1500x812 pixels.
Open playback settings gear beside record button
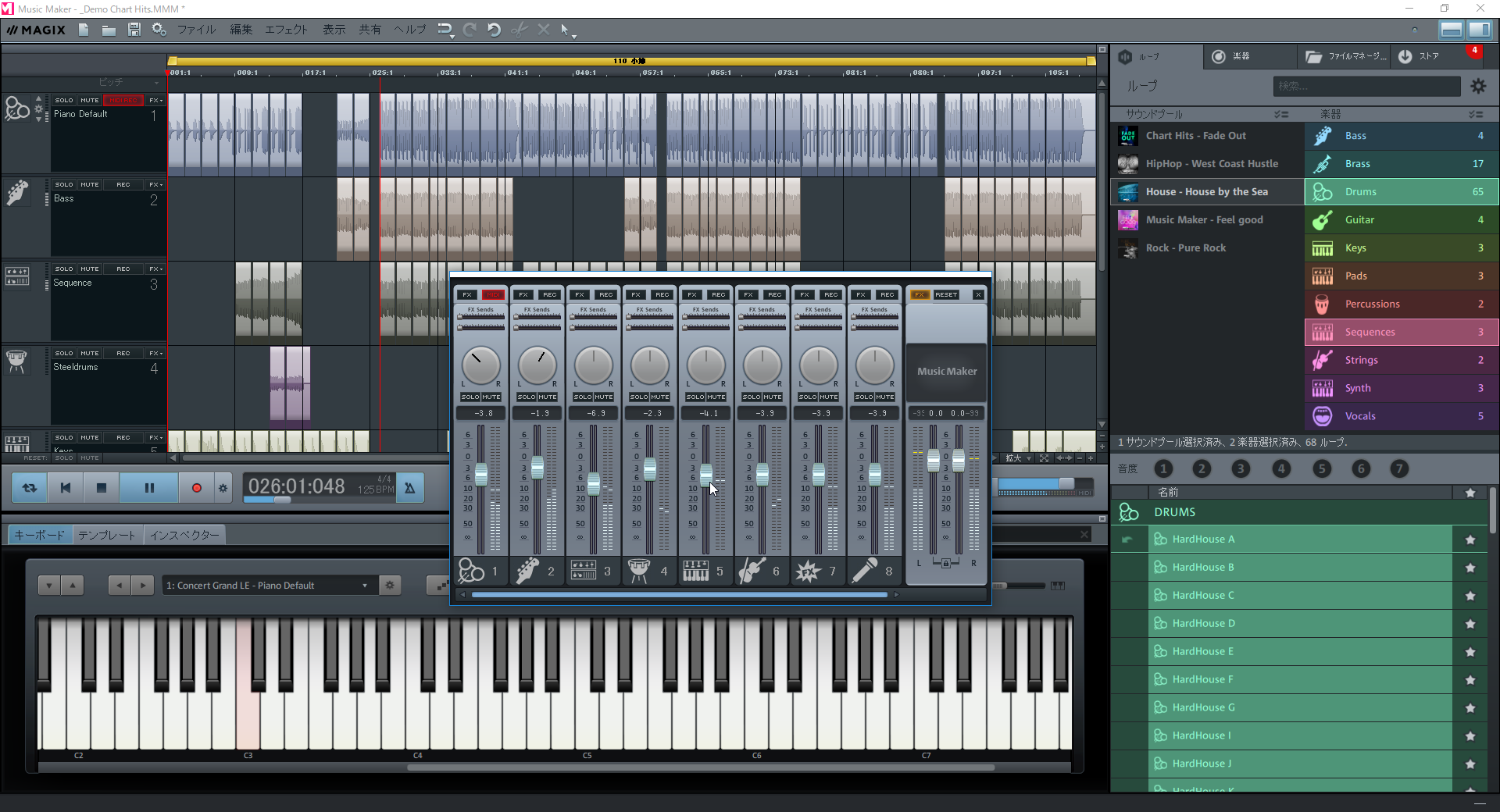pos(223,488)
